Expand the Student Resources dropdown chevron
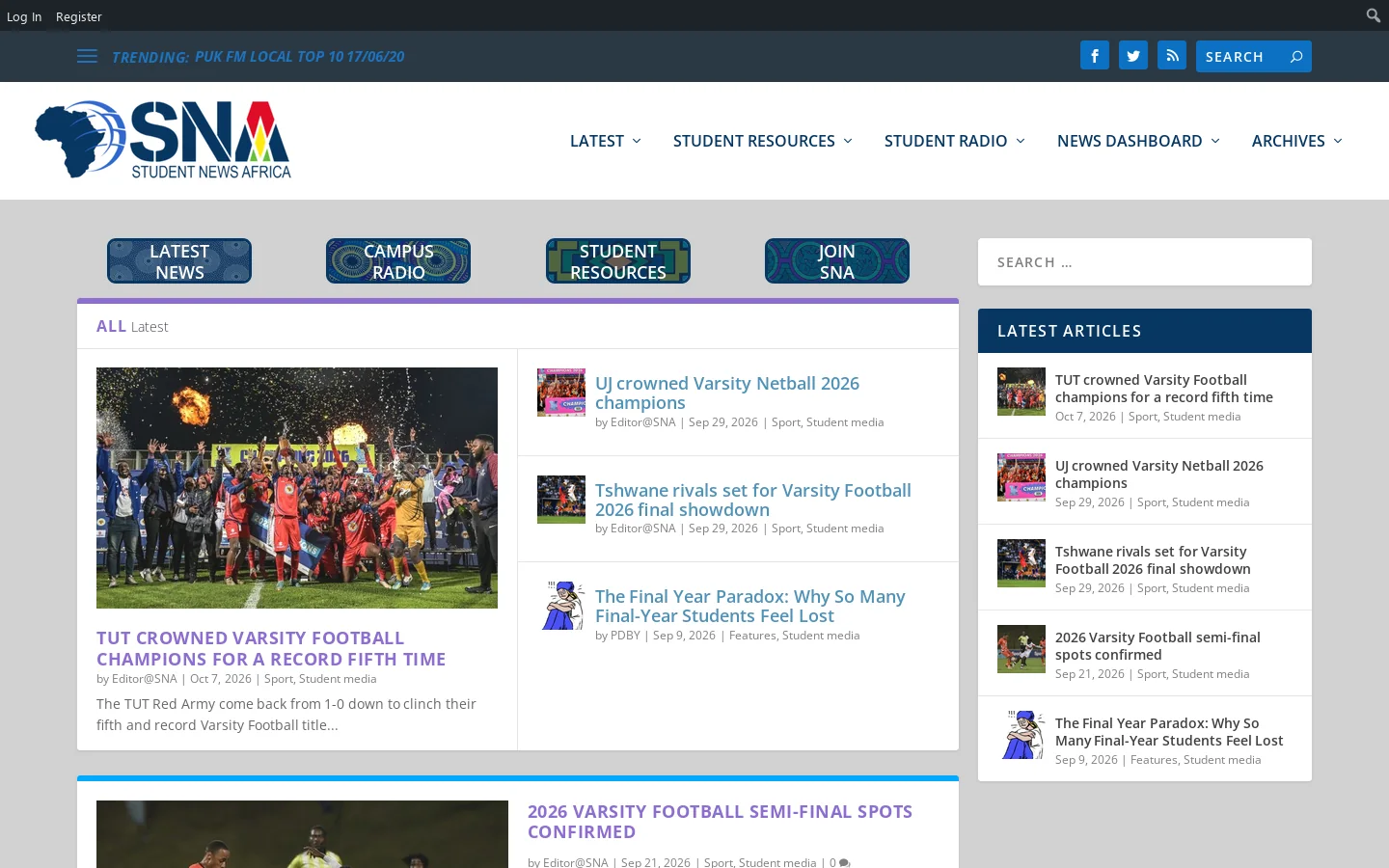This screenshot has height=868, width=1389. tap(848, 141)
